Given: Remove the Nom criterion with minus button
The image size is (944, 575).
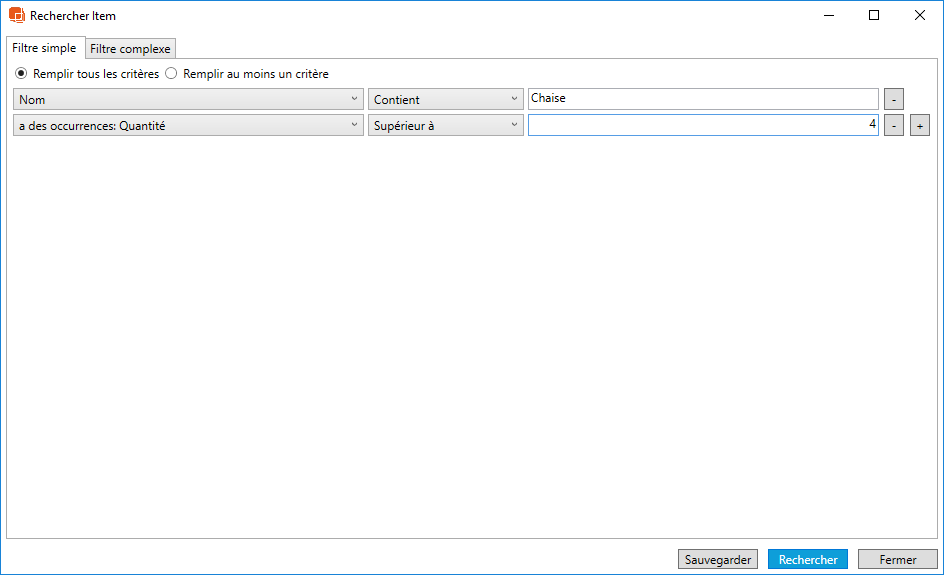Looking at the screenshot, I should tap(893, 99).
